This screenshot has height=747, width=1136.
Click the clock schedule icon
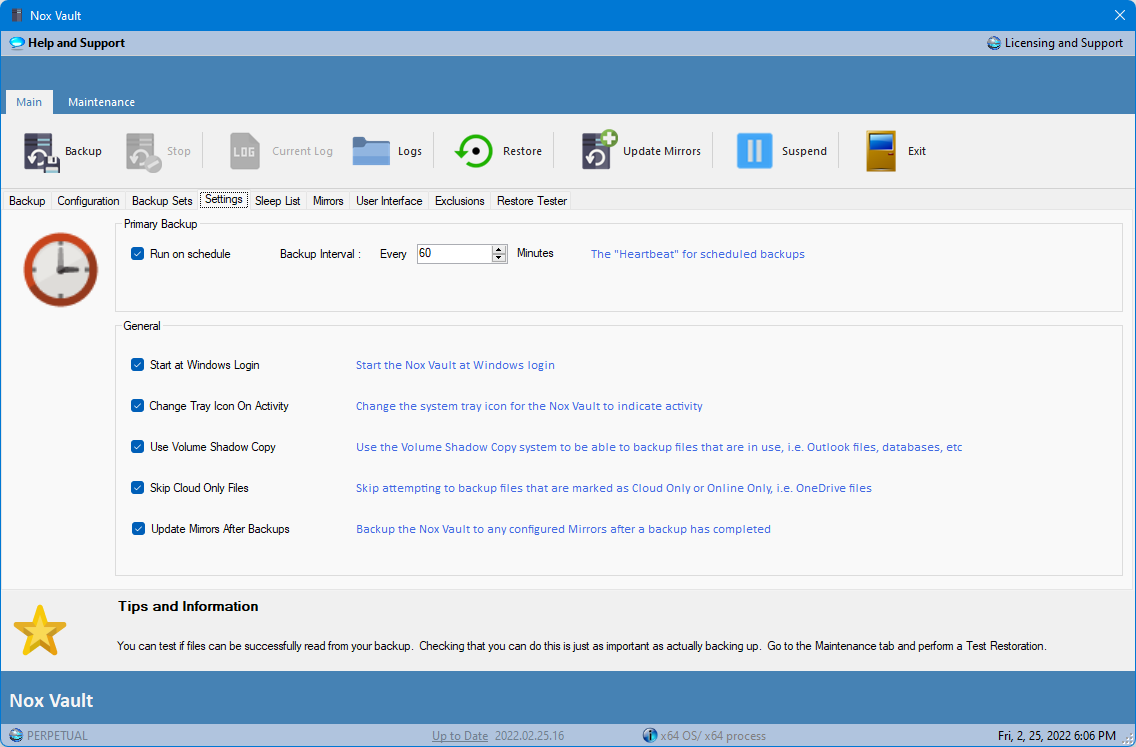pyautogui.click(x=61, y=270)
